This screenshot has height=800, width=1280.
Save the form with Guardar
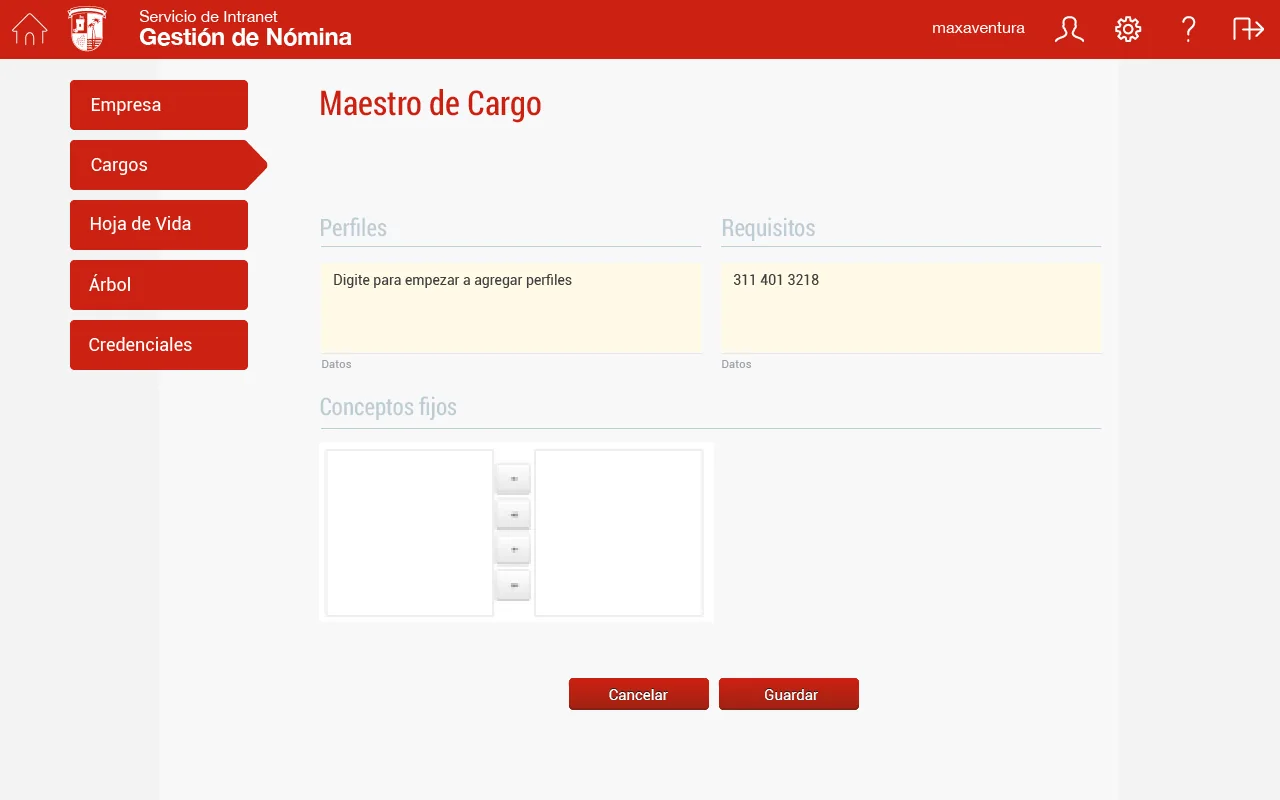click(789, 694)
